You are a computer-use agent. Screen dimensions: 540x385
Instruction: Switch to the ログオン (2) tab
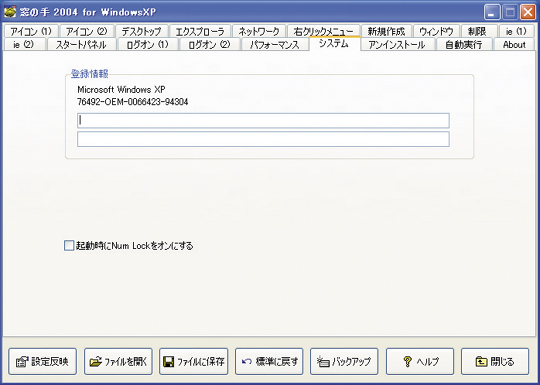click(210, 44)
